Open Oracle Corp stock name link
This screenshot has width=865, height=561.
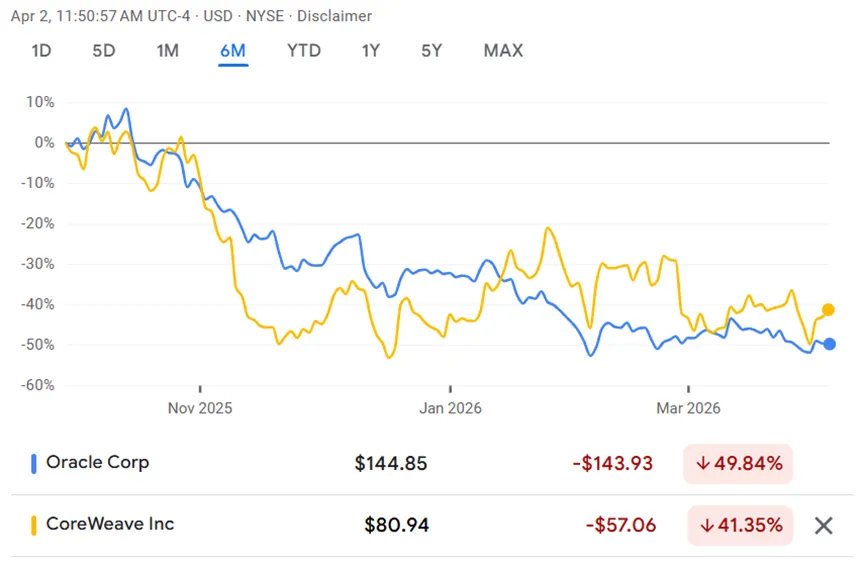coord(98,462)
